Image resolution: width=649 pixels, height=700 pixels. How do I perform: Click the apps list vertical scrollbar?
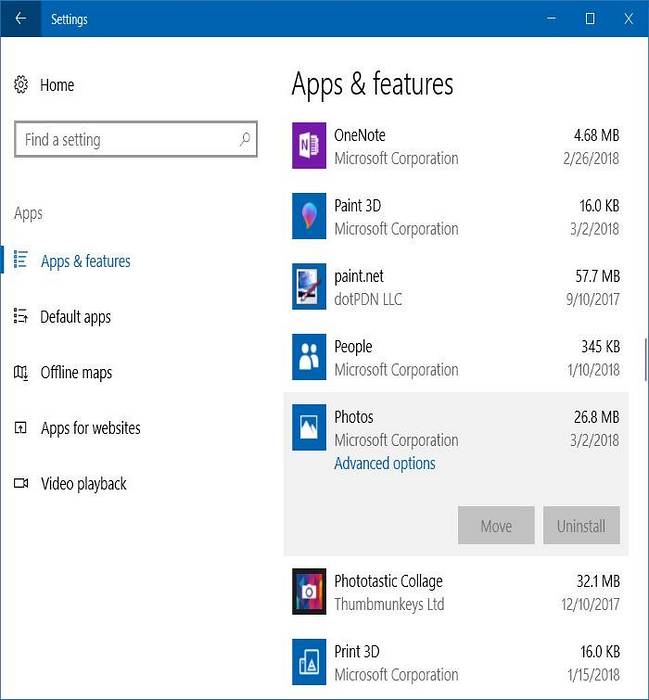click(645, 360)
